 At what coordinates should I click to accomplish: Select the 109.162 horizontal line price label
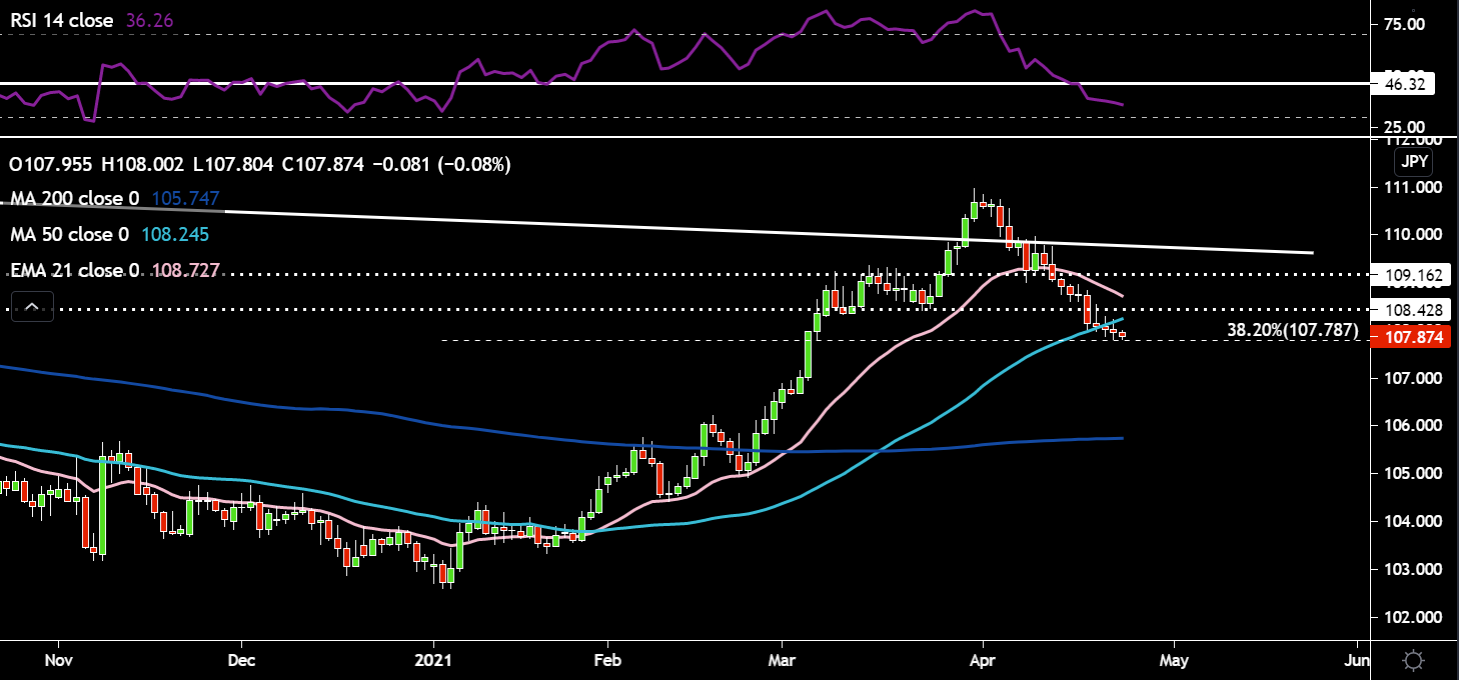click(1409, 273)
